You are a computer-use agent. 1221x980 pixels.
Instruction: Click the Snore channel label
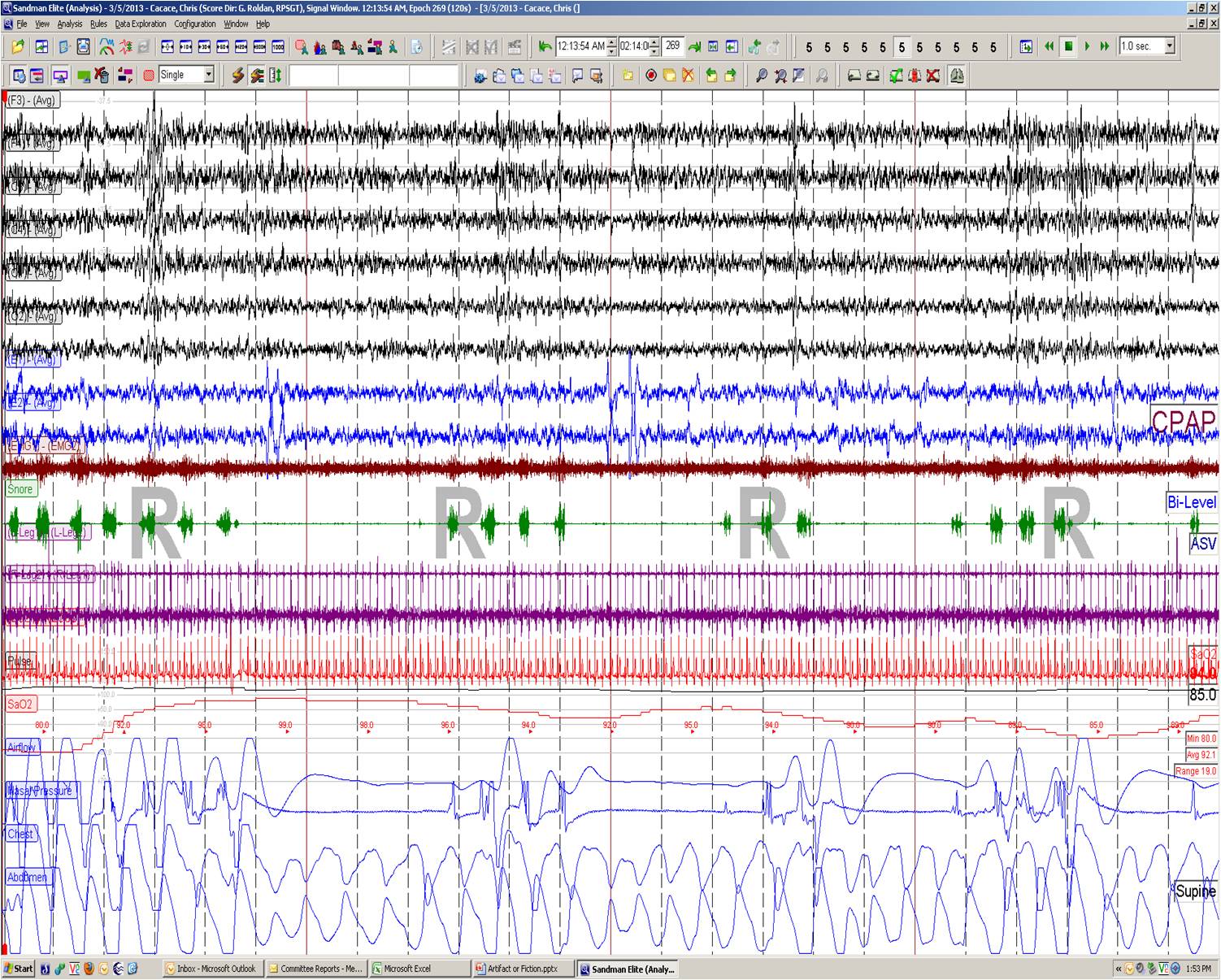coord(20,489)
